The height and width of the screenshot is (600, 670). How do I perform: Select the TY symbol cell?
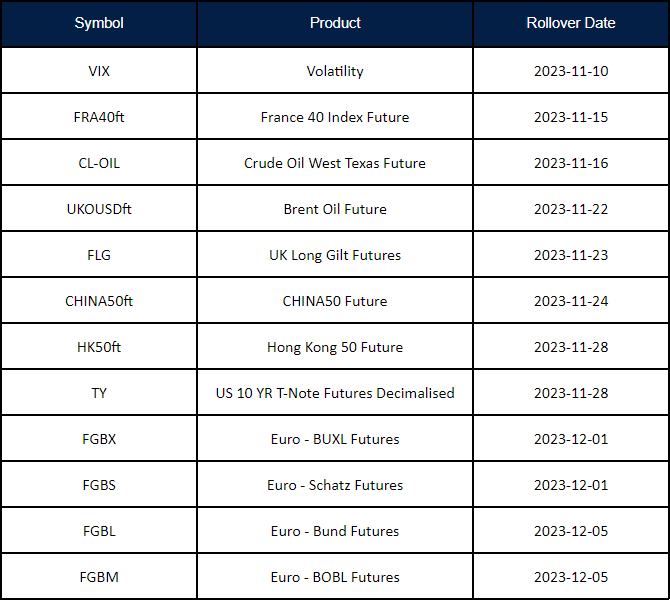[x=99, y=393]
